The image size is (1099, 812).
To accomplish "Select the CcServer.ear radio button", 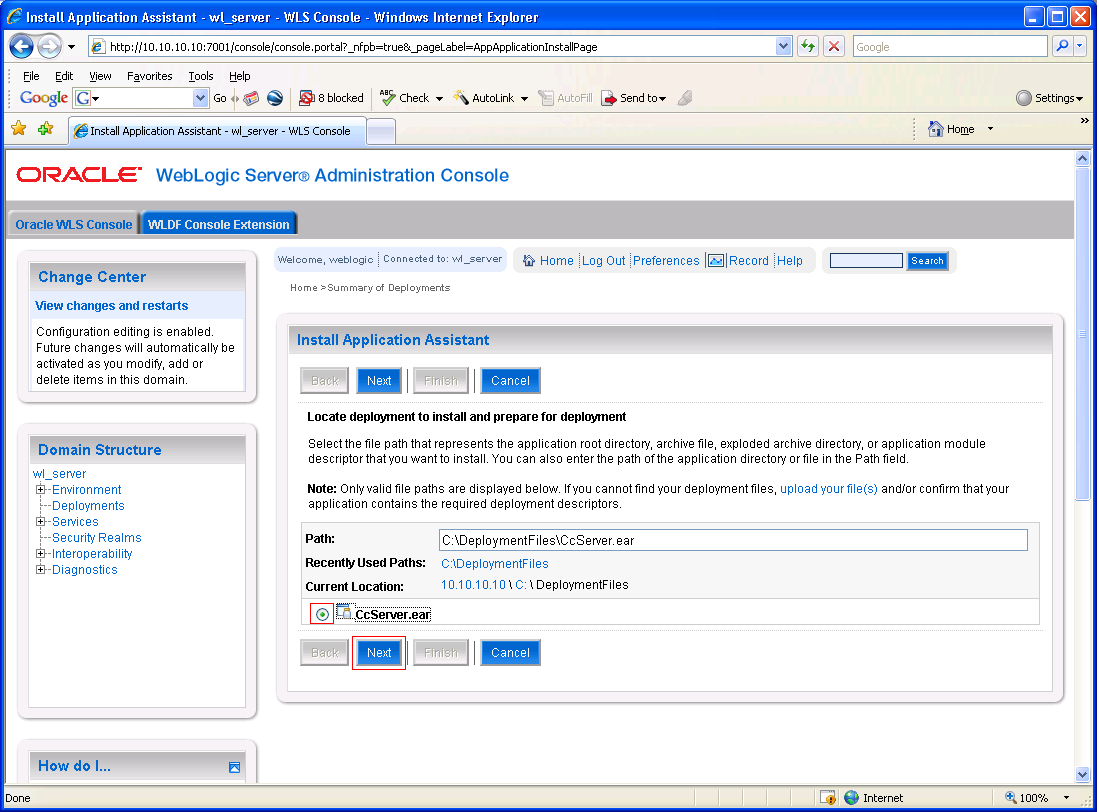I will 322,614.
